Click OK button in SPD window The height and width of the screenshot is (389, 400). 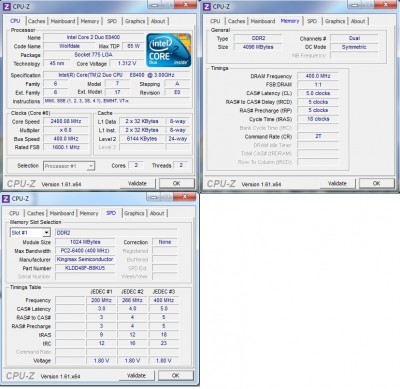click(x=176, y=375)
